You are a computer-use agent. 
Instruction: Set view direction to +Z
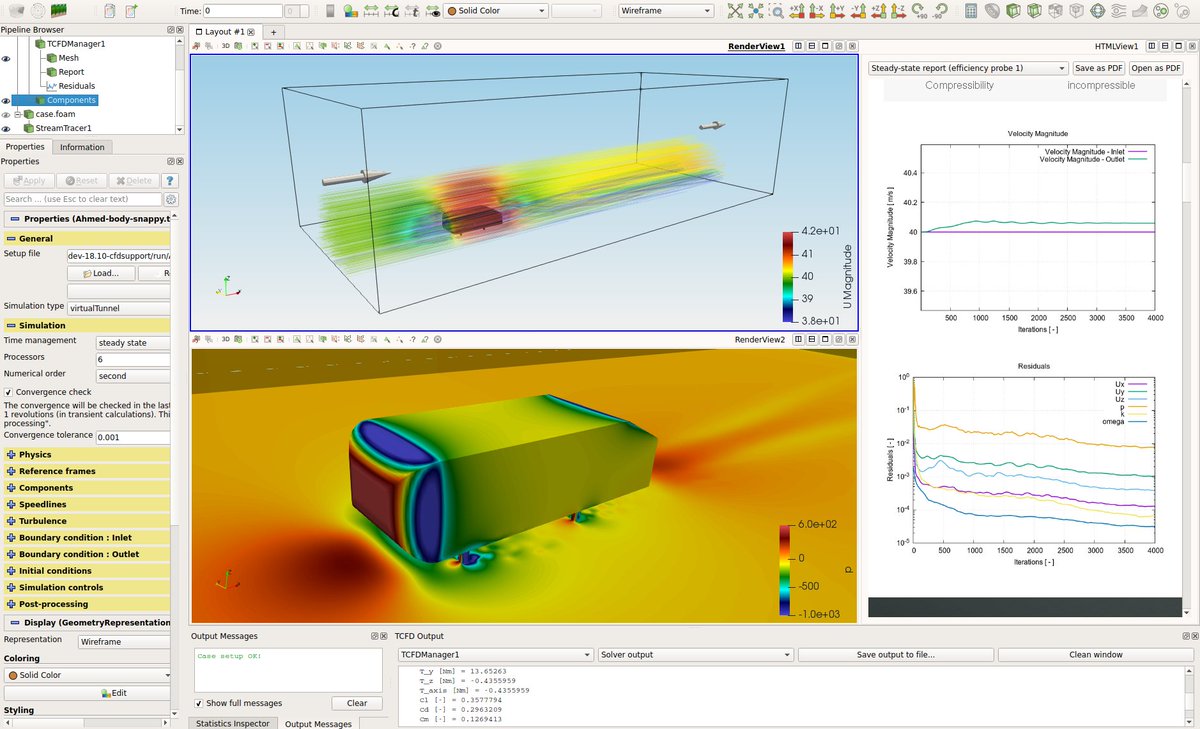pyautogui.click(x=878, y=11)
